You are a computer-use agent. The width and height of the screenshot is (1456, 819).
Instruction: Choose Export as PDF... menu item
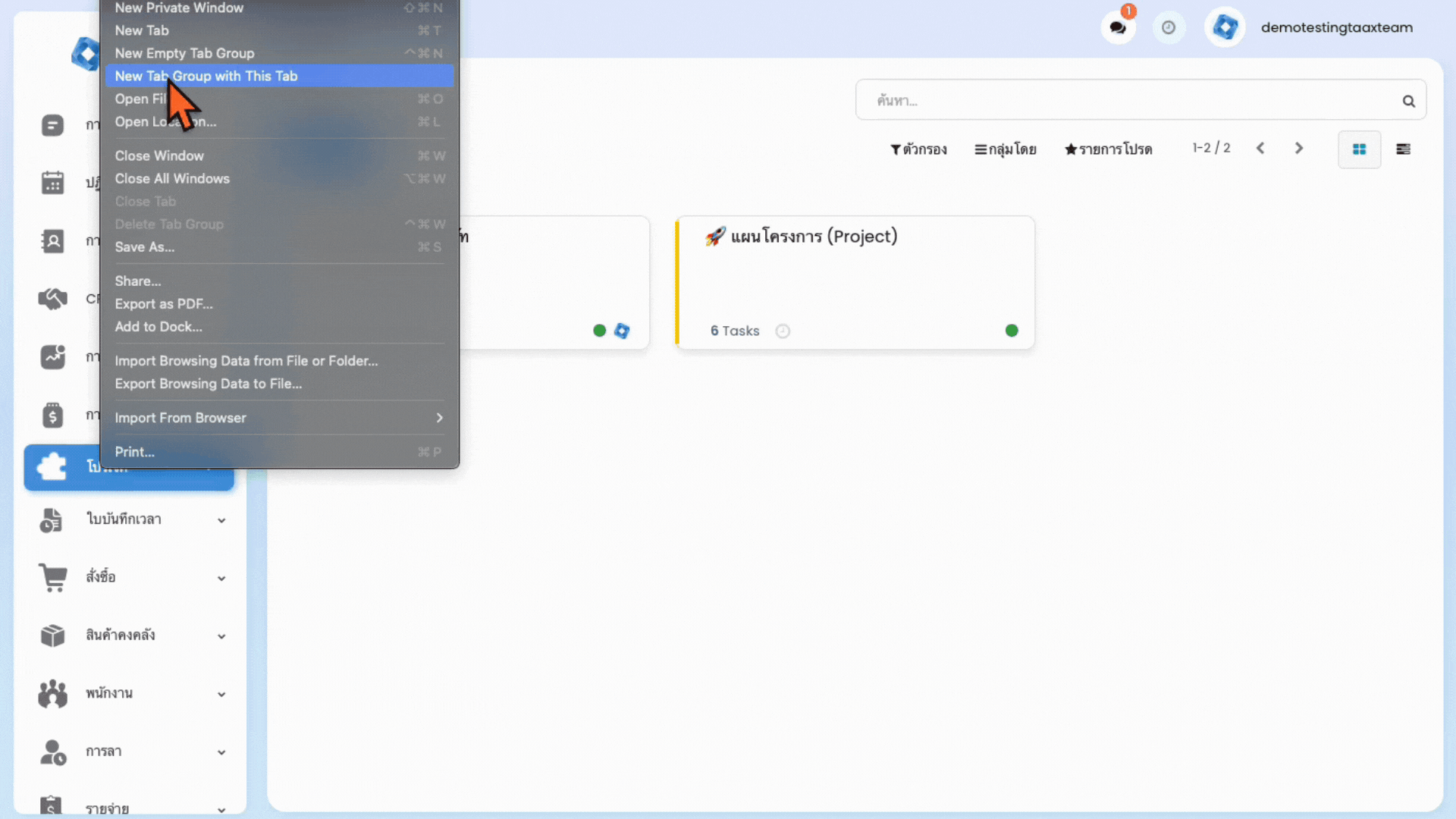tap(279, 303)
